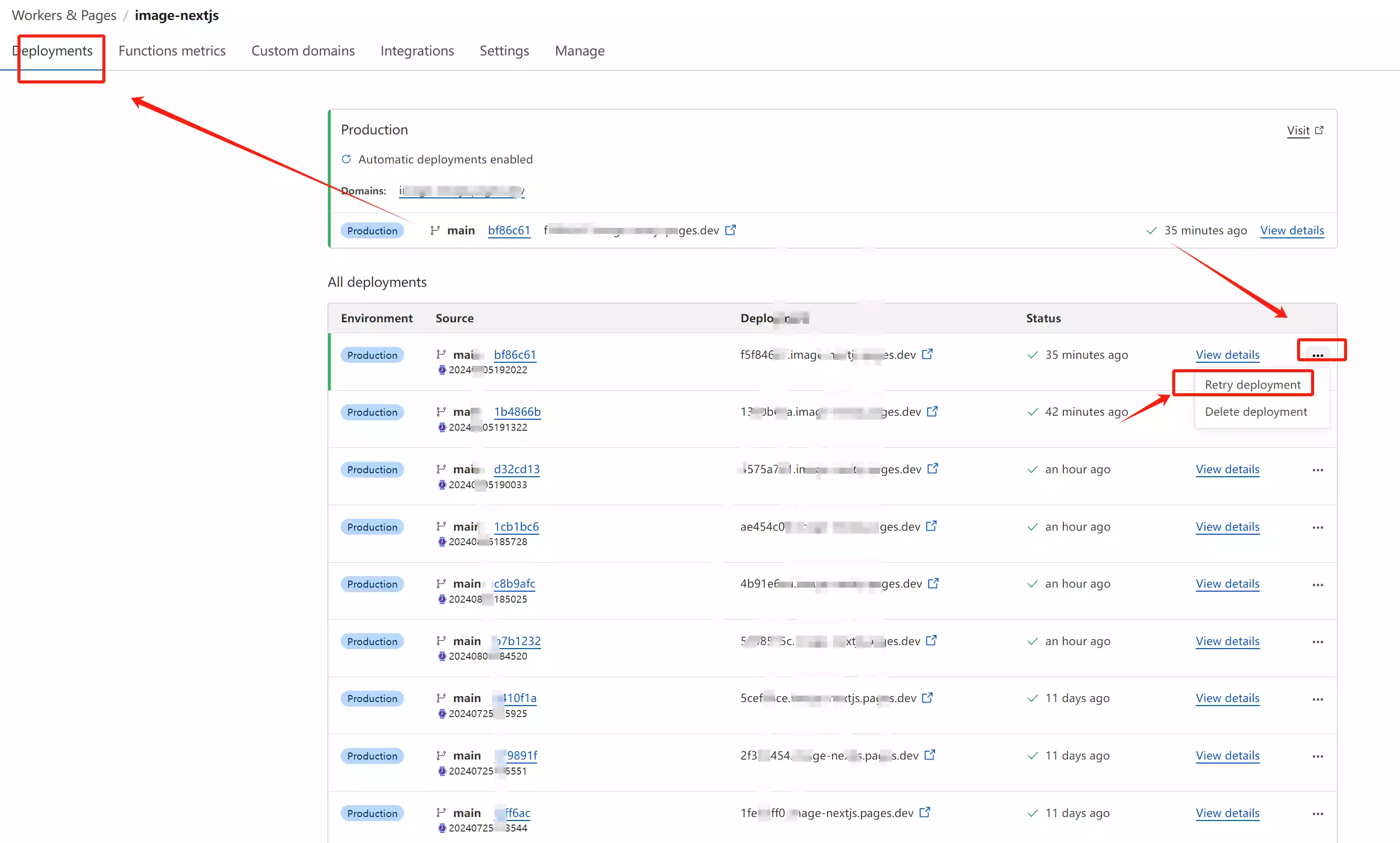Open three-dot menu for 1cb1bc6 deployment
The height and width of the screenshot is (843, 1400).
(1317, 527)
